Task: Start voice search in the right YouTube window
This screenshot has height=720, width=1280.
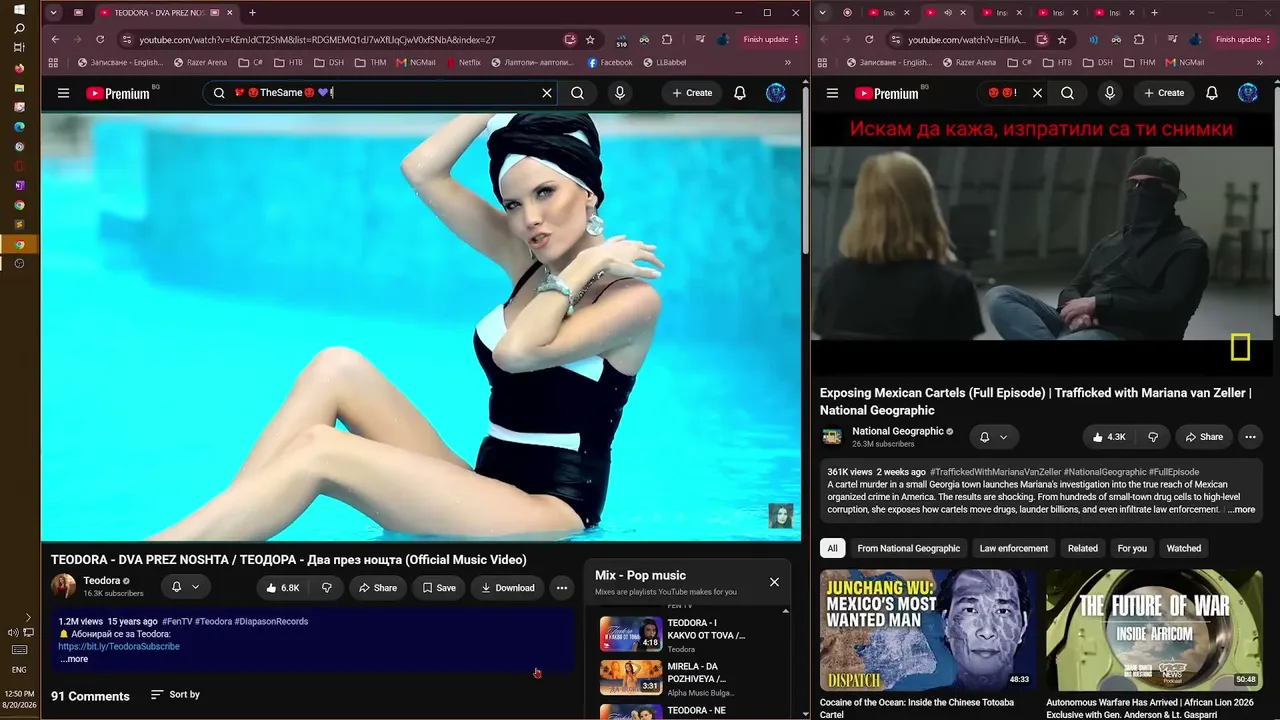Action: pos(1110,93)
